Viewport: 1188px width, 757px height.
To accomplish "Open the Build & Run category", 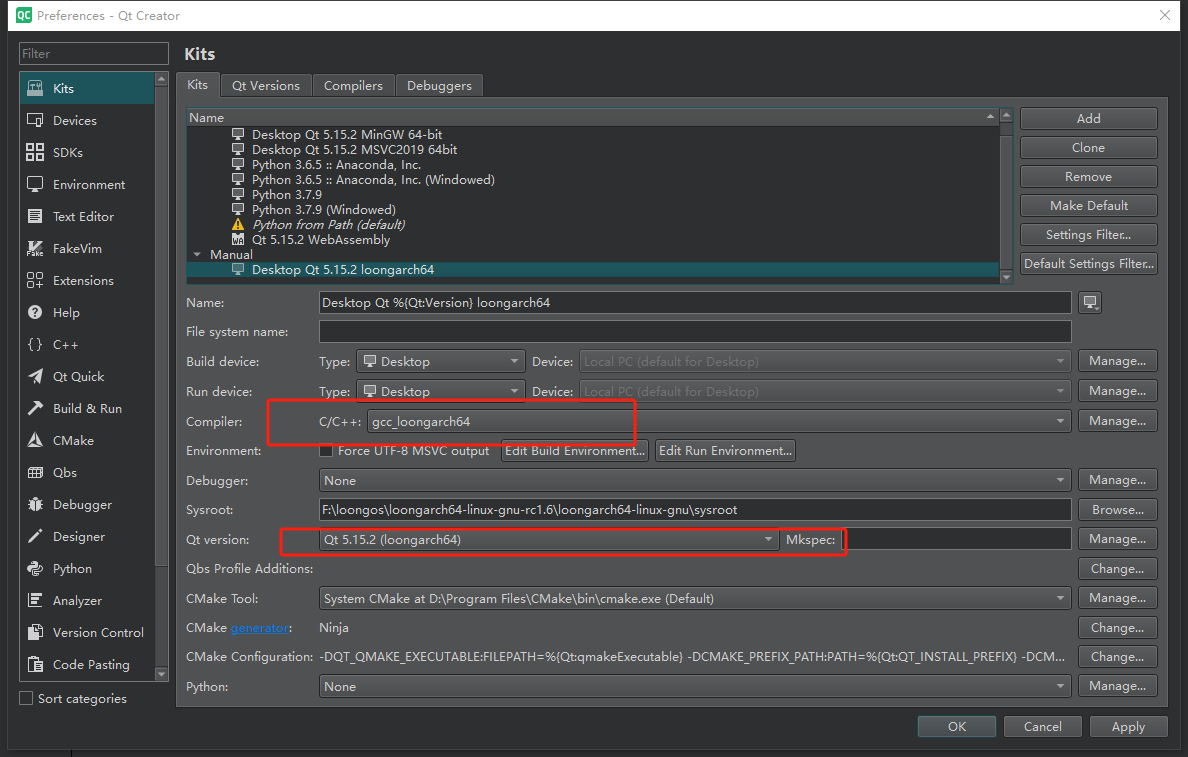I will point(86,408).
